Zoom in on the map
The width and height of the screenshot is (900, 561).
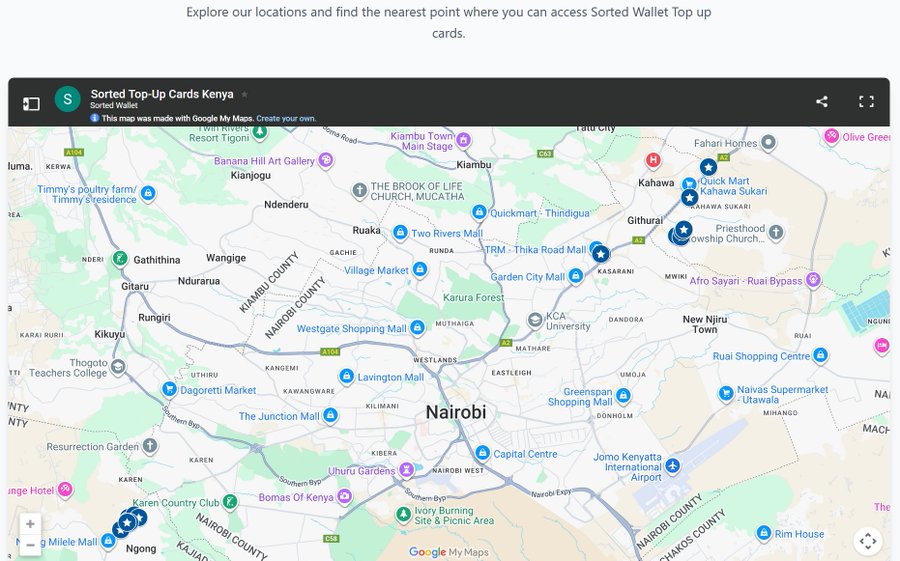(30, 524)
